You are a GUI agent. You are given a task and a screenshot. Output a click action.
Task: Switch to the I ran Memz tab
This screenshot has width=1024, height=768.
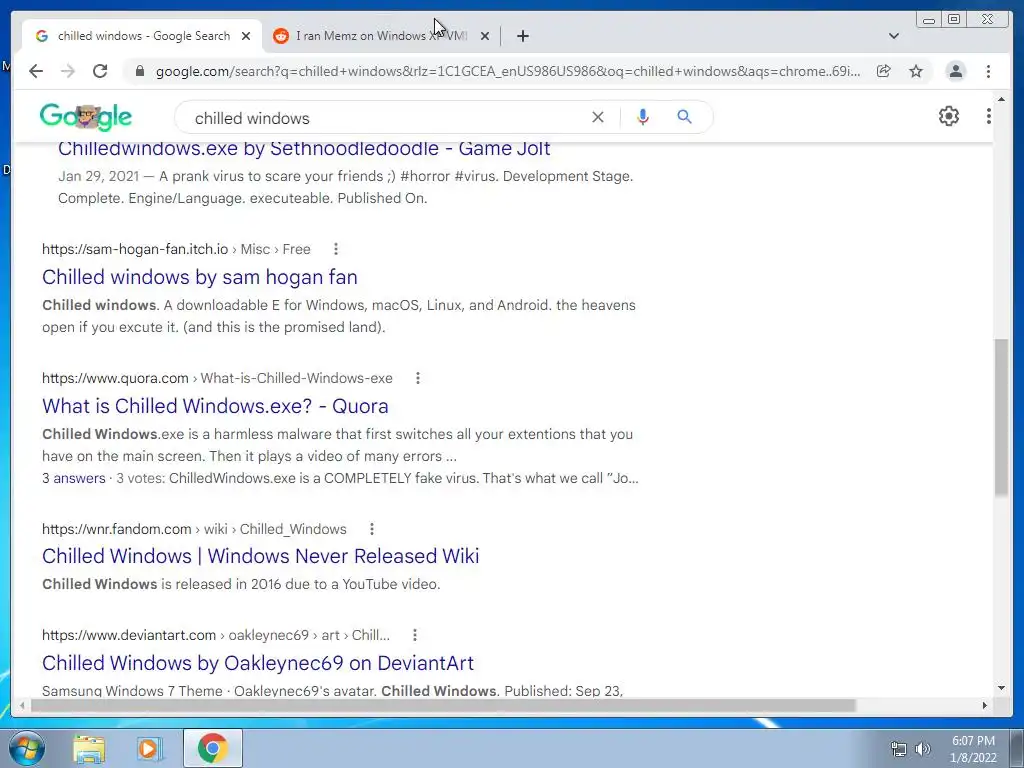382,36
